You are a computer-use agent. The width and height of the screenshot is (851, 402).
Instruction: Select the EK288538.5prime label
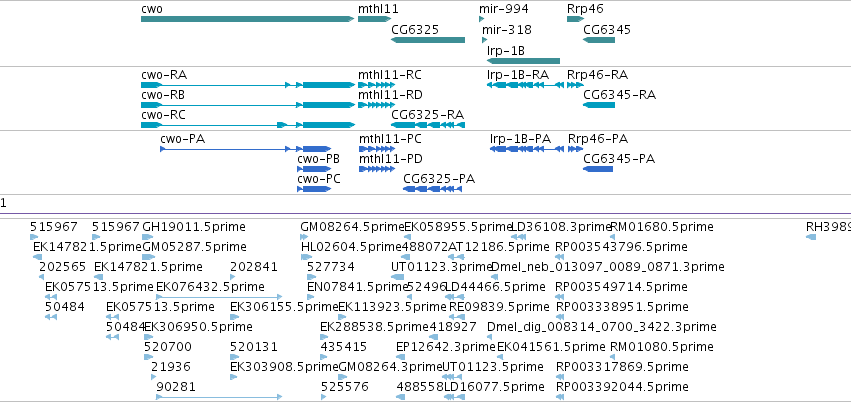pos(374,327)
